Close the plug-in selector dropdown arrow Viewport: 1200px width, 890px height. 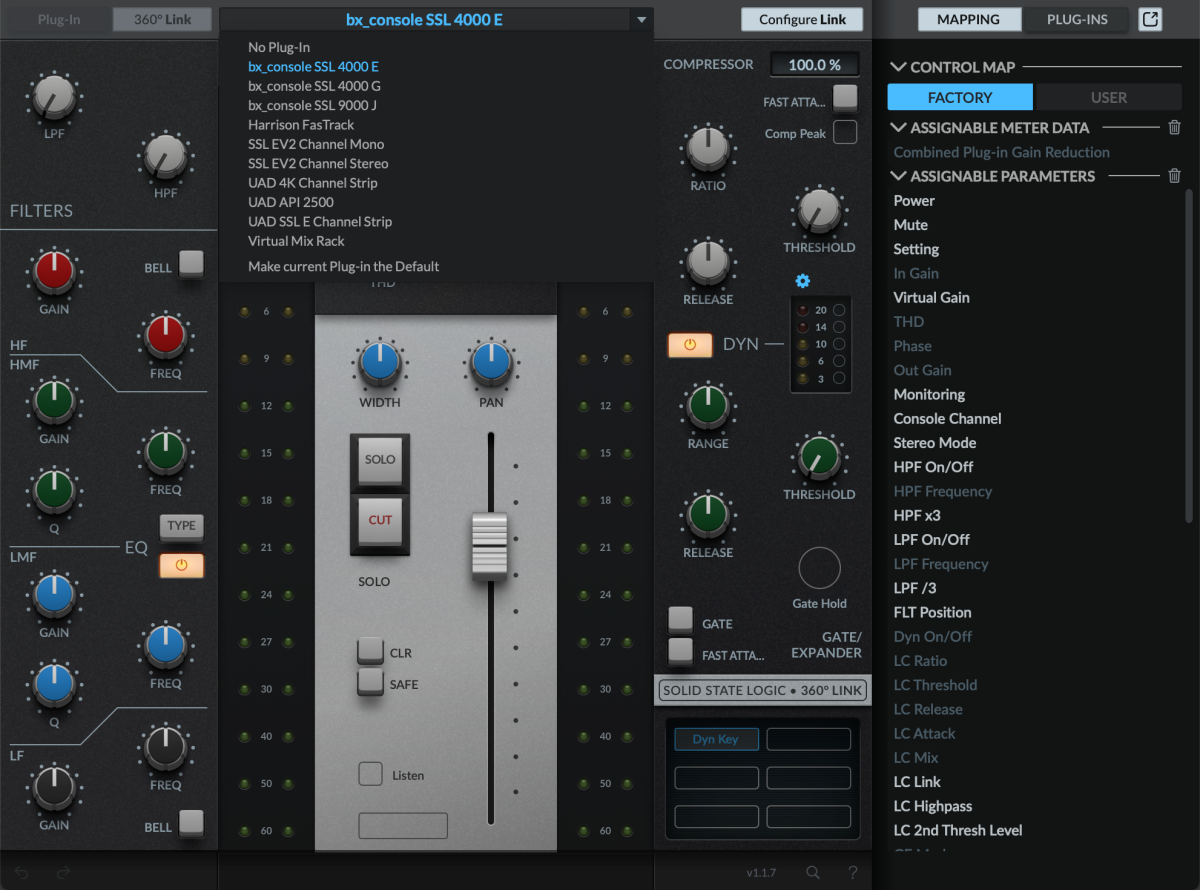(x=640, y=20)
